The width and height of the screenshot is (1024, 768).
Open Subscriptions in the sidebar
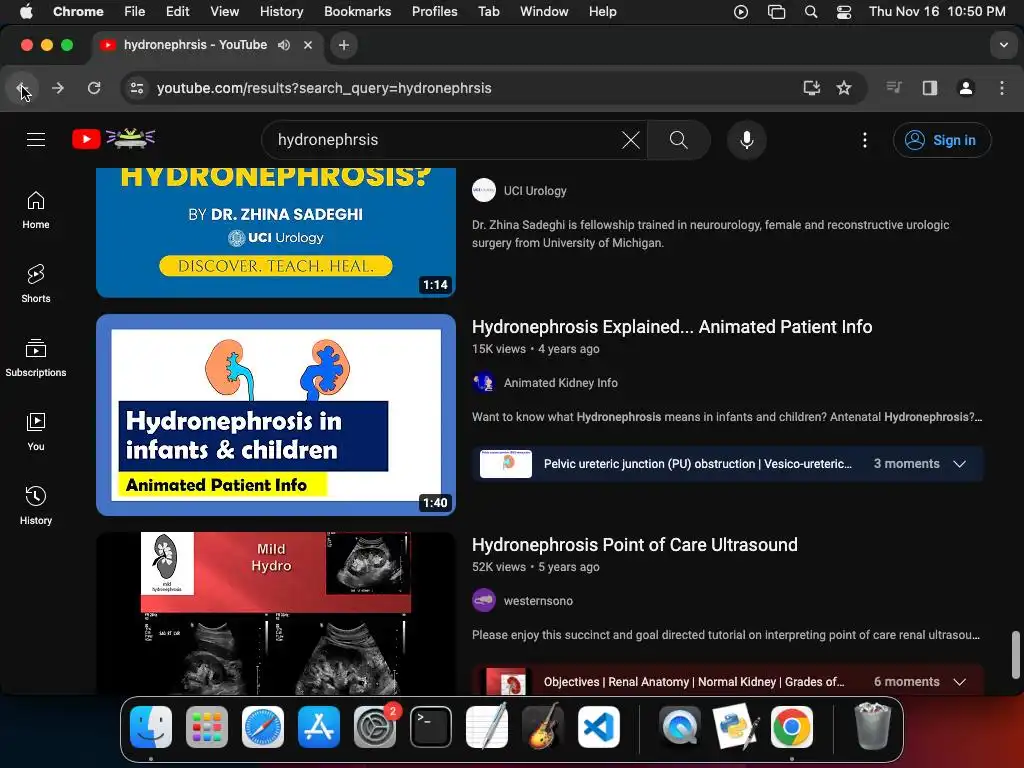point(36,358)
